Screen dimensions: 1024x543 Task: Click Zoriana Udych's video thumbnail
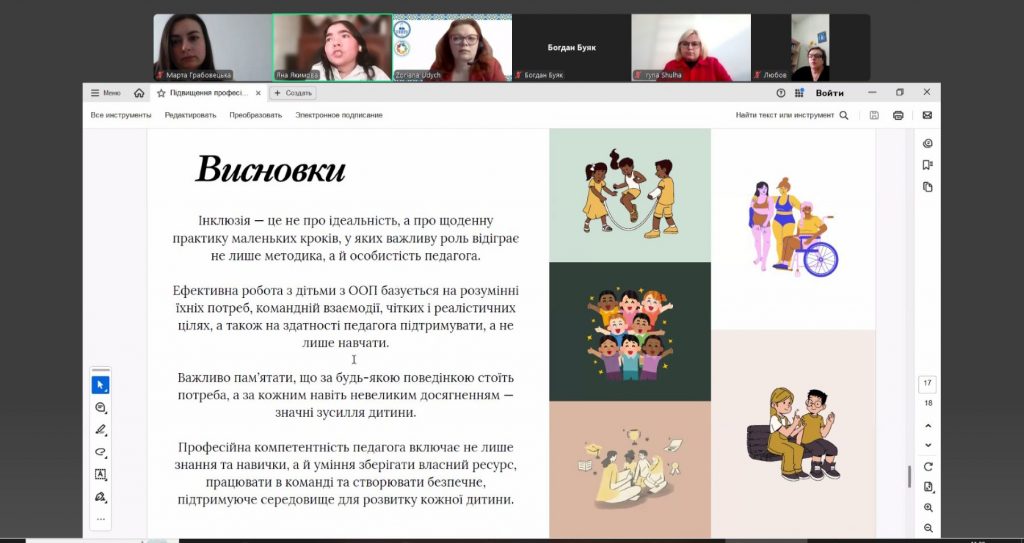pos(451,47)
